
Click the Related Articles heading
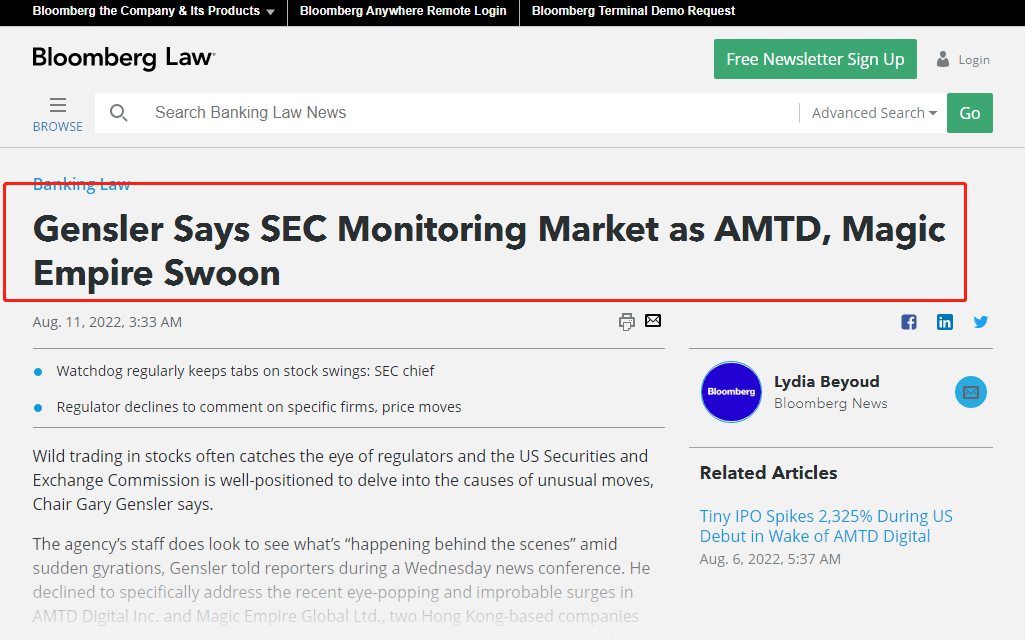point(768,473)
